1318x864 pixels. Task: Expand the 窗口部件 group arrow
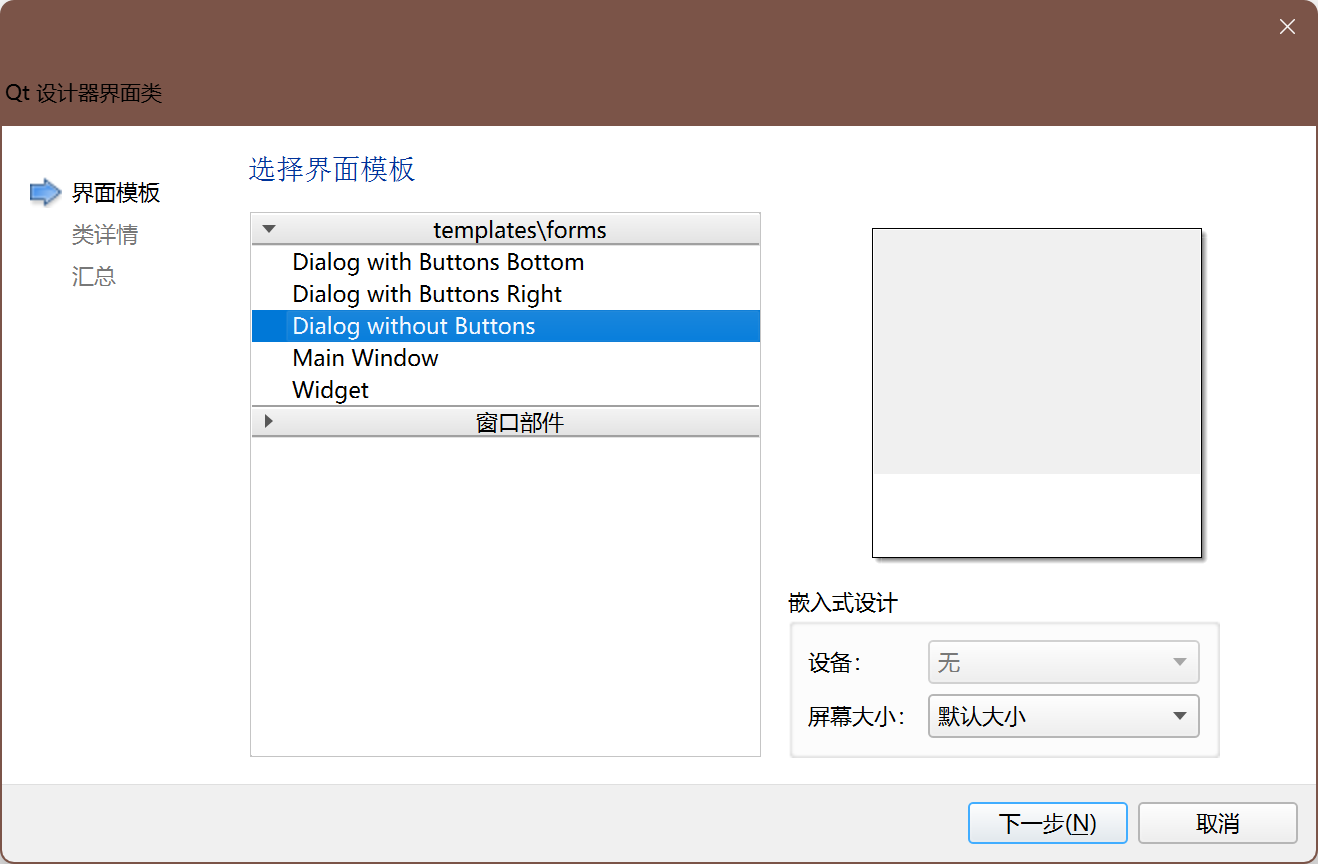coord(268,422)
